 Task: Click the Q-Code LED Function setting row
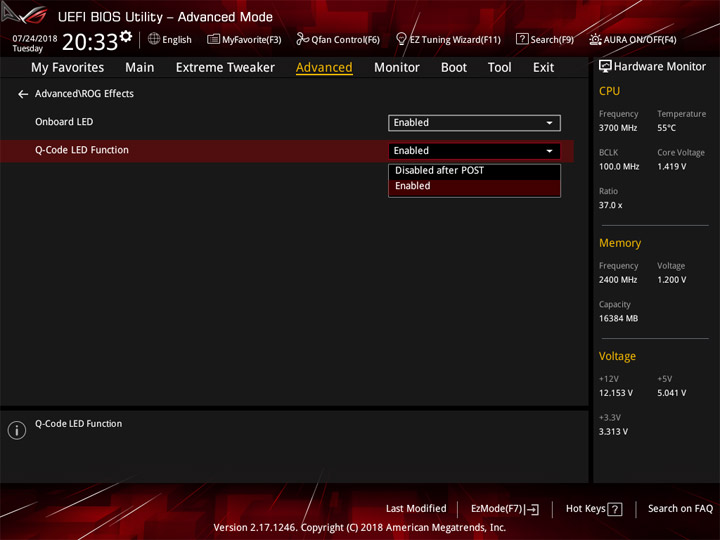coord(287,151)
